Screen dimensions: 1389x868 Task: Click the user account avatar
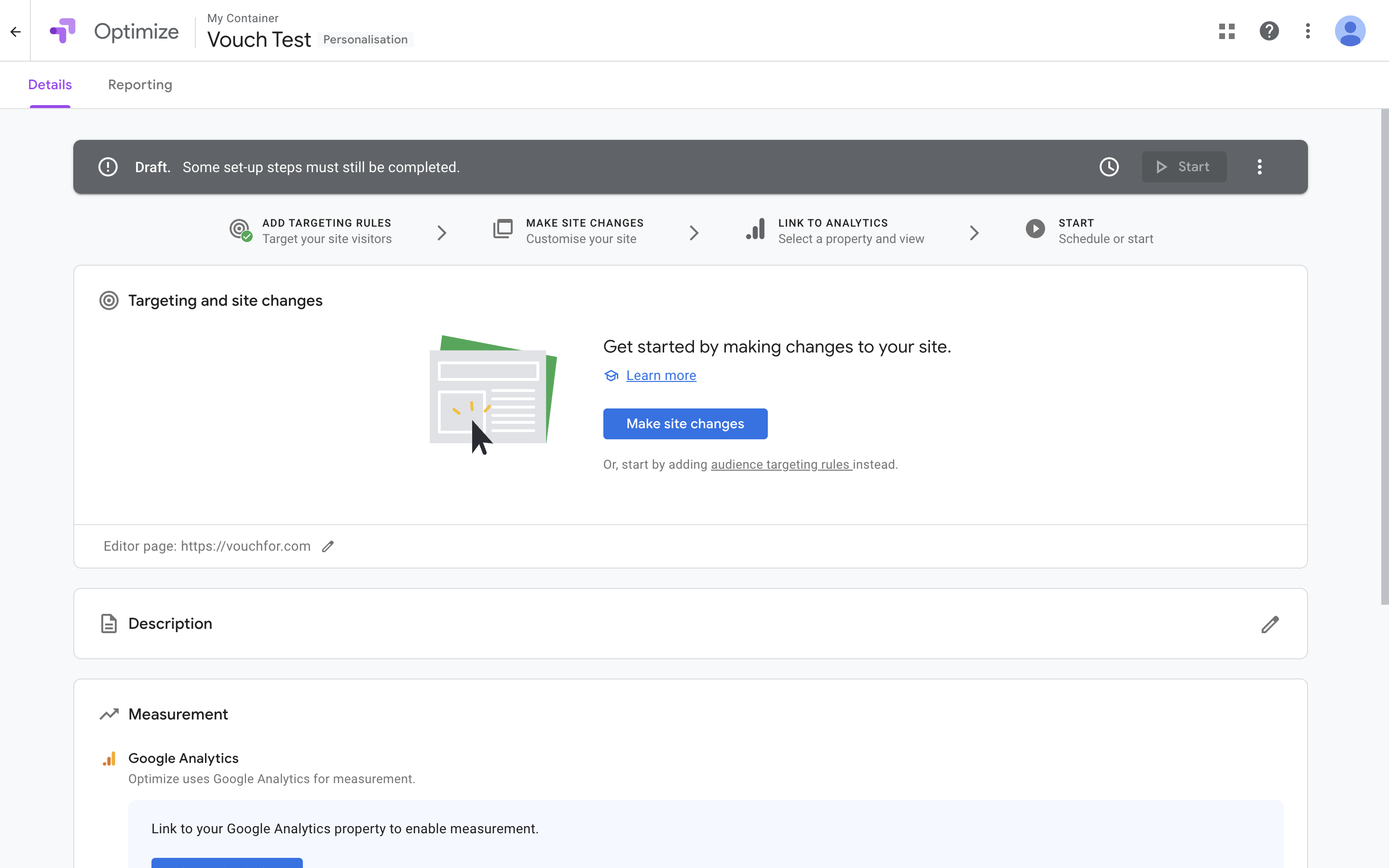click(x=1349, y=31)
